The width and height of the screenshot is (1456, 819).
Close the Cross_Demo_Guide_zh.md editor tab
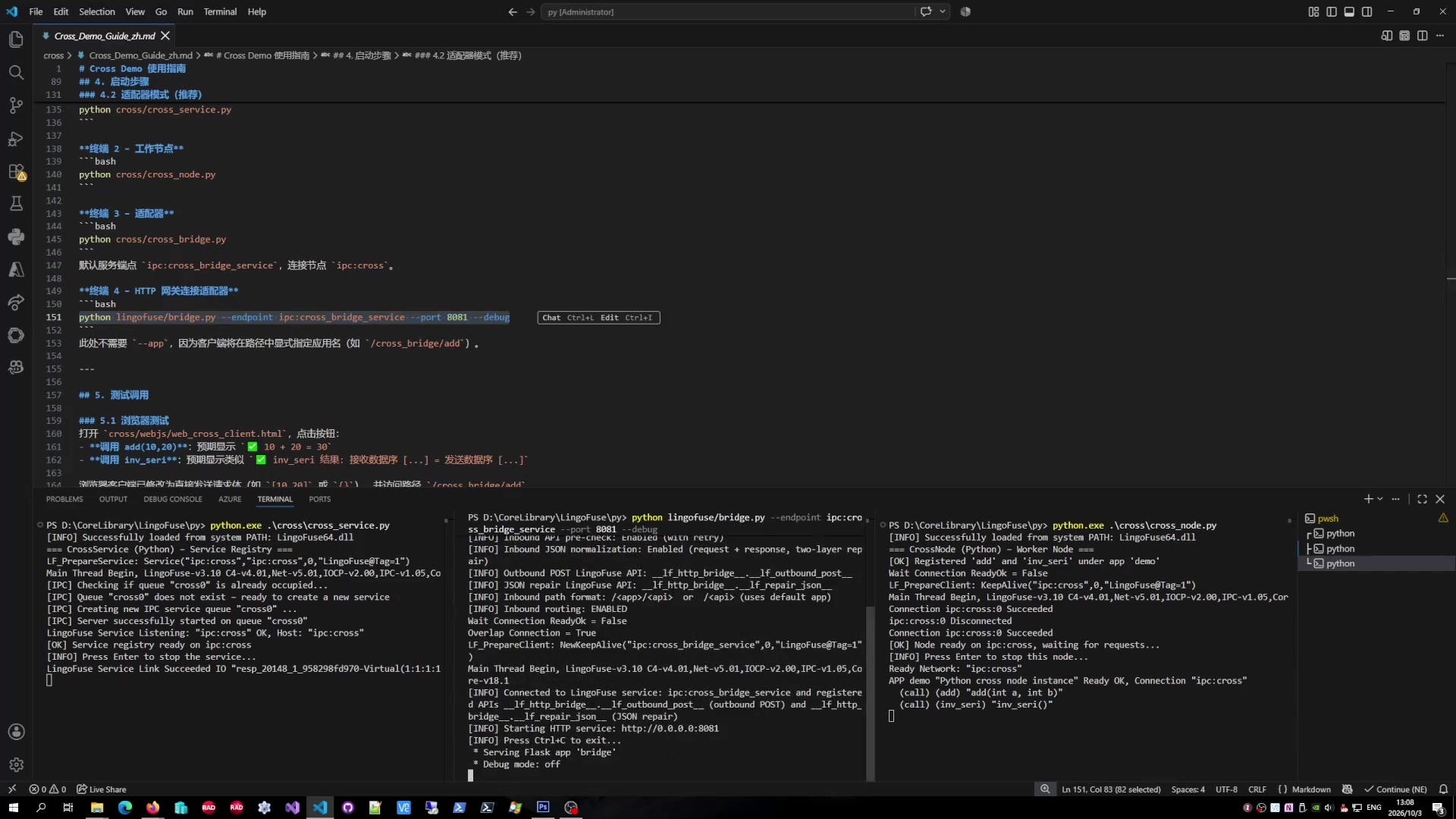point(165,36)
